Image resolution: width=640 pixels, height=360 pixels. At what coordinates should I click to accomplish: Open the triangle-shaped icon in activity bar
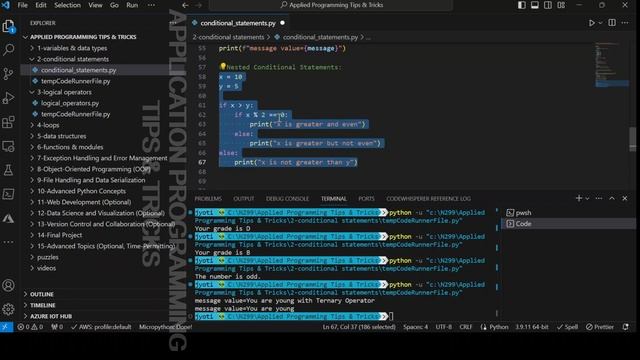(8, 219)
